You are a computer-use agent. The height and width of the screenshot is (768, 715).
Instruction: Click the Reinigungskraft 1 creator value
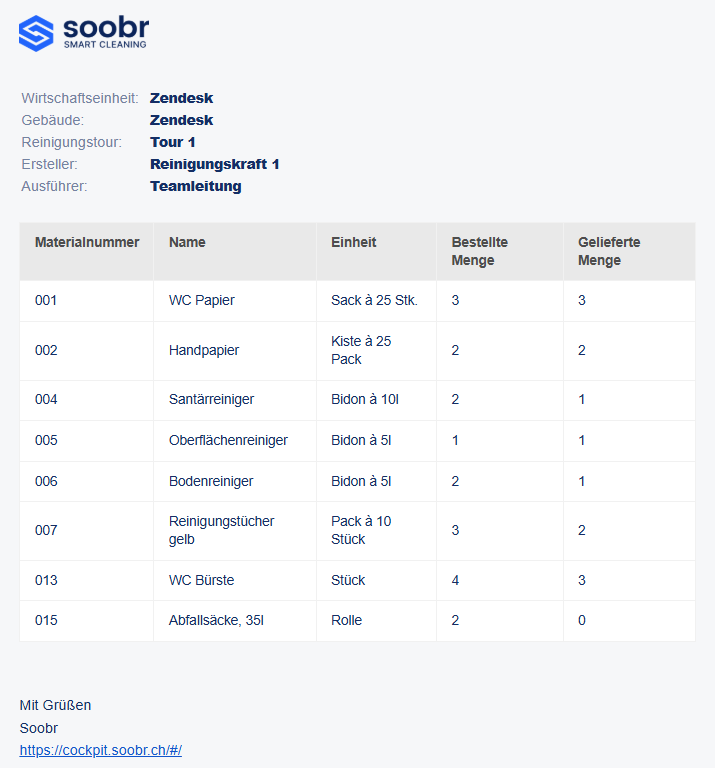[x=214, y=164]
